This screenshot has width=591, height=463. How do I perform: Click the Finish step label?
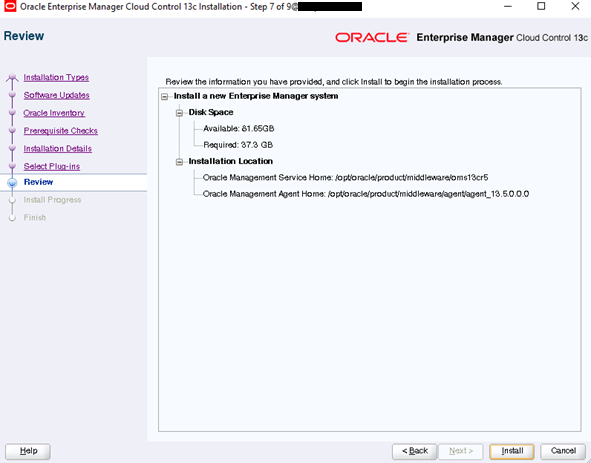pos(35,218)
